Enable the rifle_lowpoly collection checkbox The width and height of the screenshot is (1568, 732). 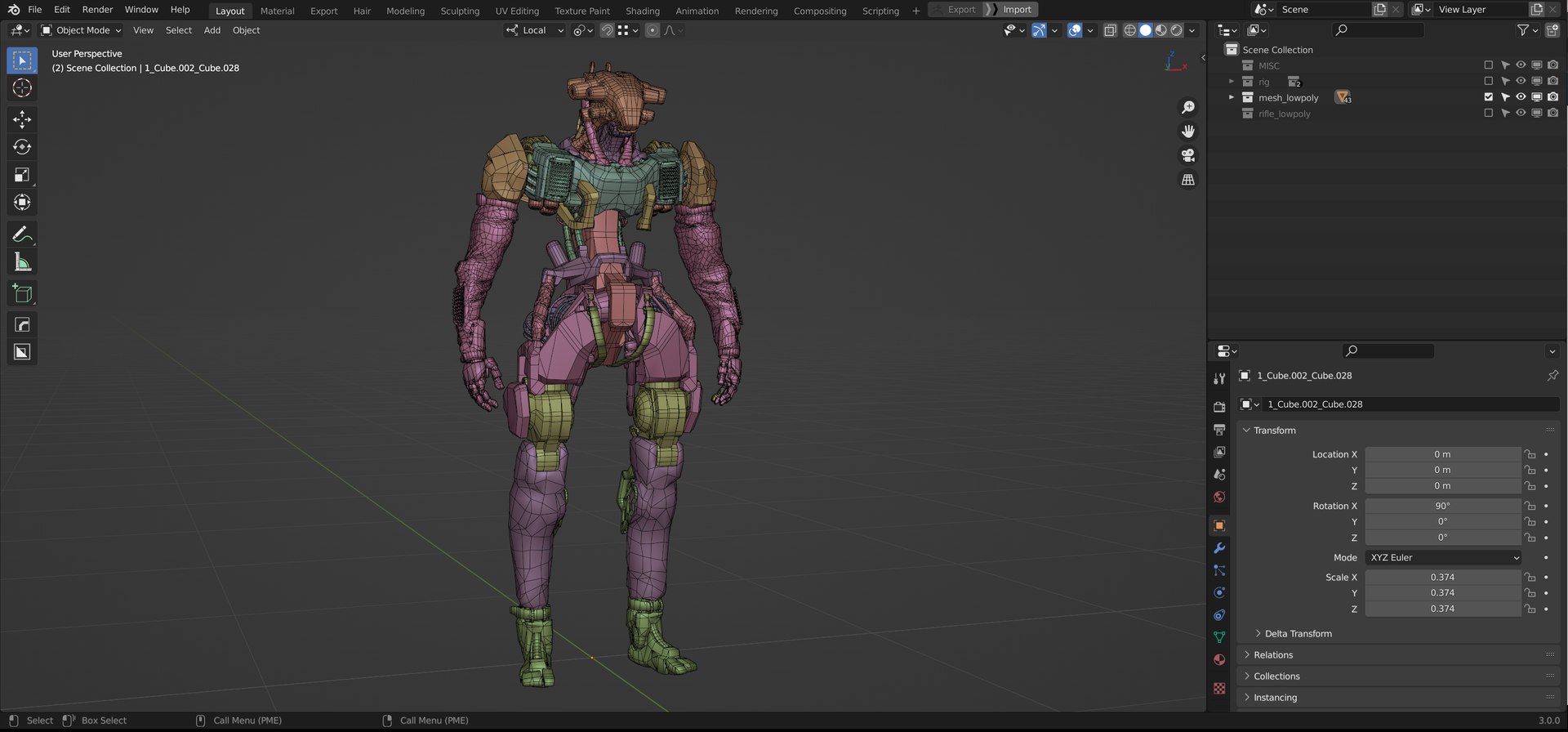[x=1488, y=114]
